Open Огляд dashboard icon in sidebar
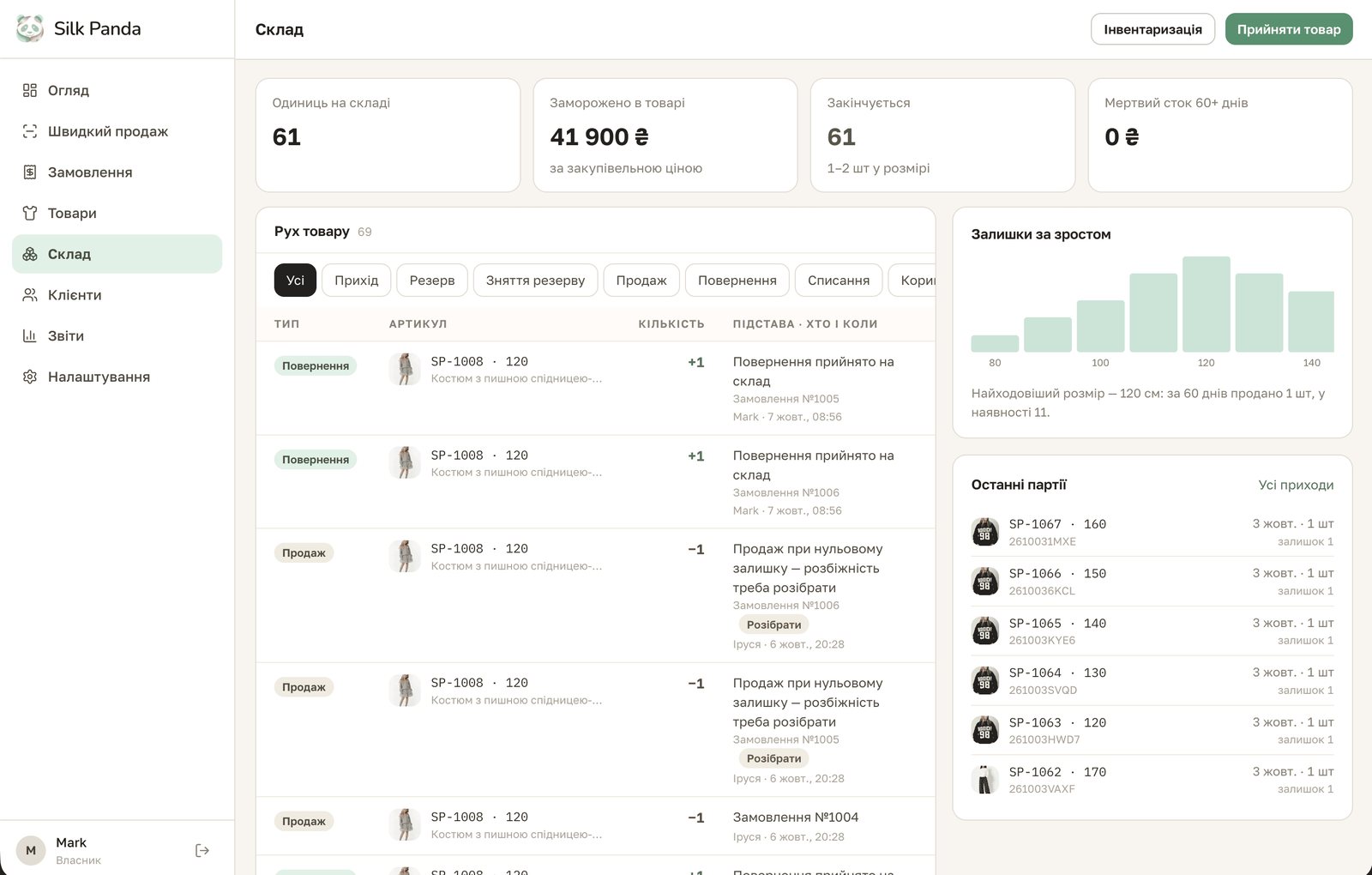 30,90
